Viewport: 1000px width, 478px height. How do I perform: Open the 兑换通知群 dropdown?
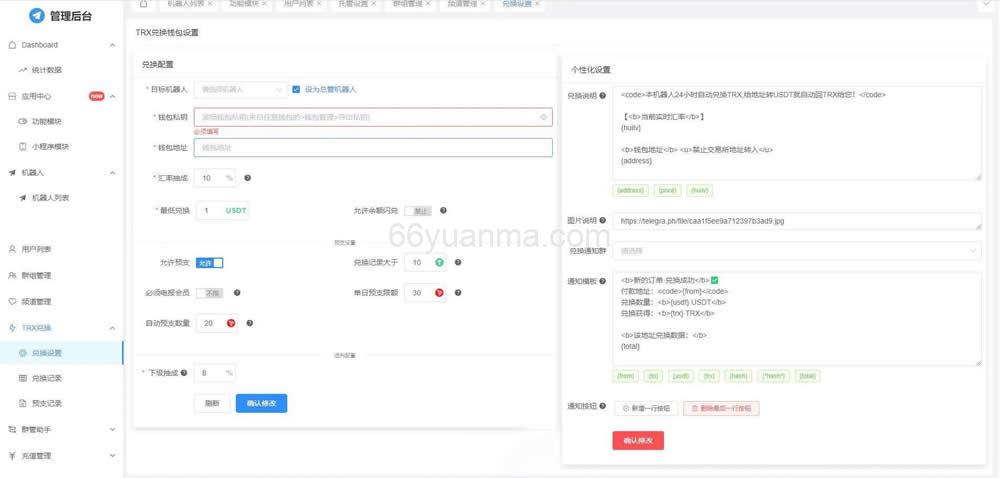pyautogui.click(x=797, y=251)
